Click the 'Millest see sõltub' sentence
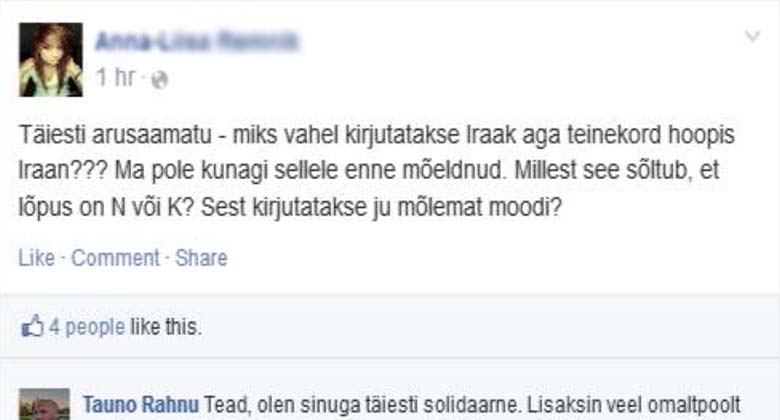The image size is (780, 420). [616, 171]
